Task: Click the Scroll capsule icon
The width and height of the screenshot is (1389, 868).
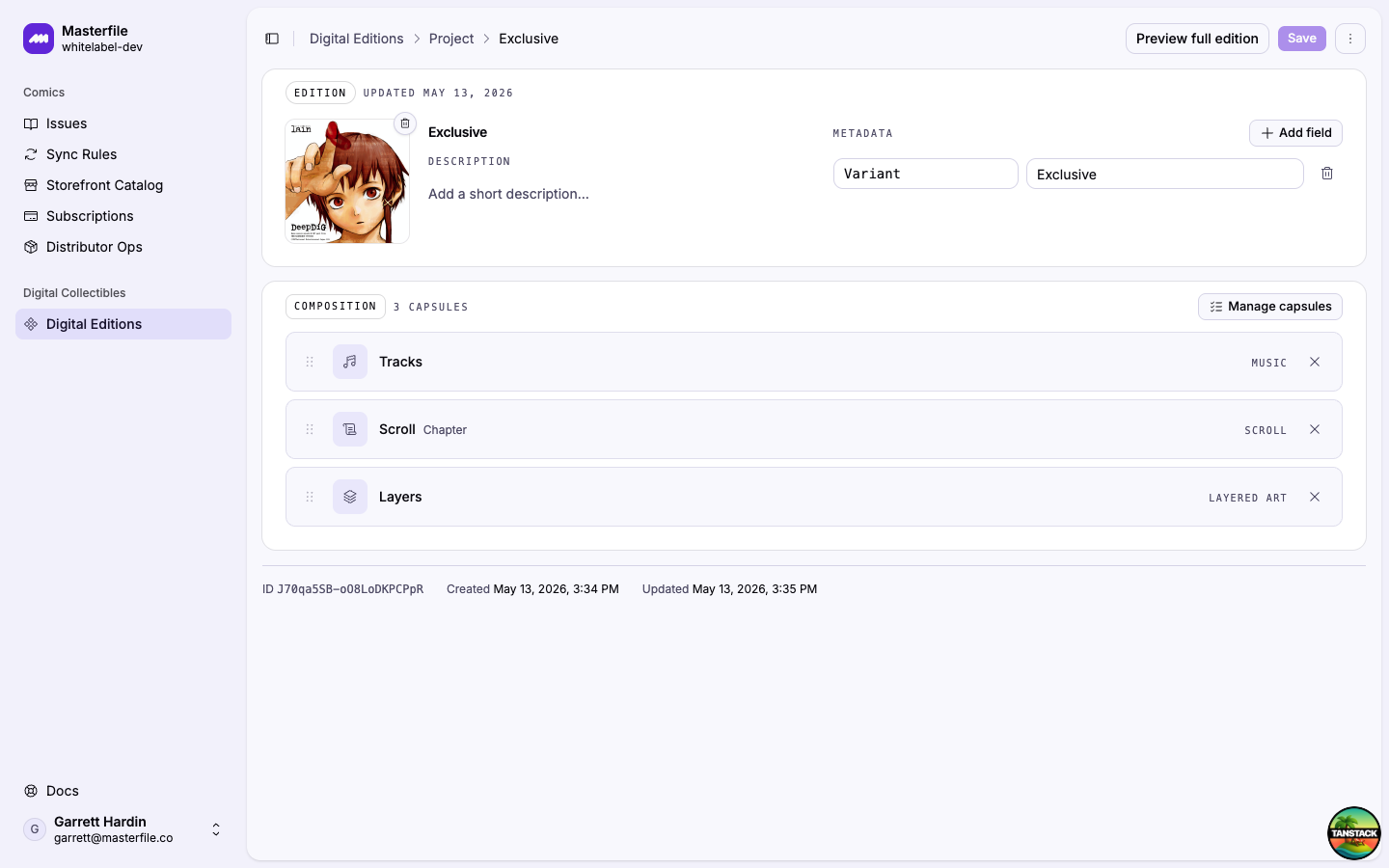Action: click(x=350, y=429)
